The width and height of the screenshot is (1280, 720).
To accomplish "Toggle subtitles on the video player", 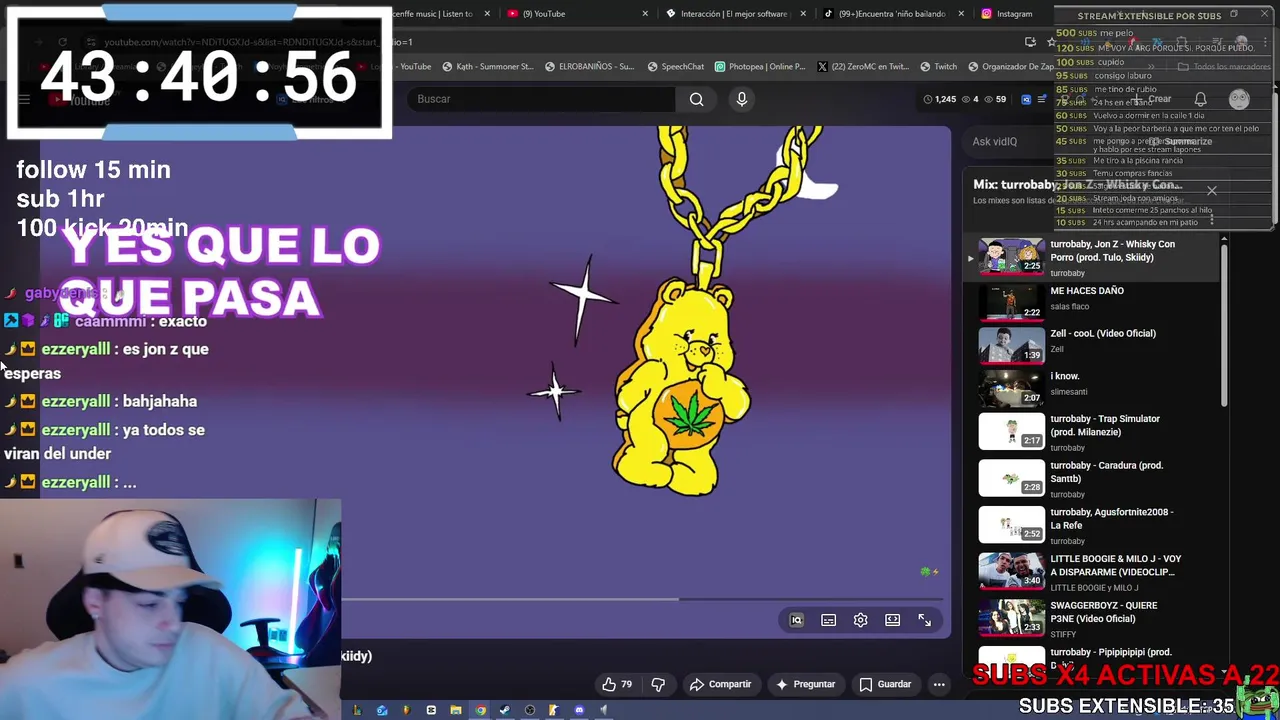I will tap(828, 620).
